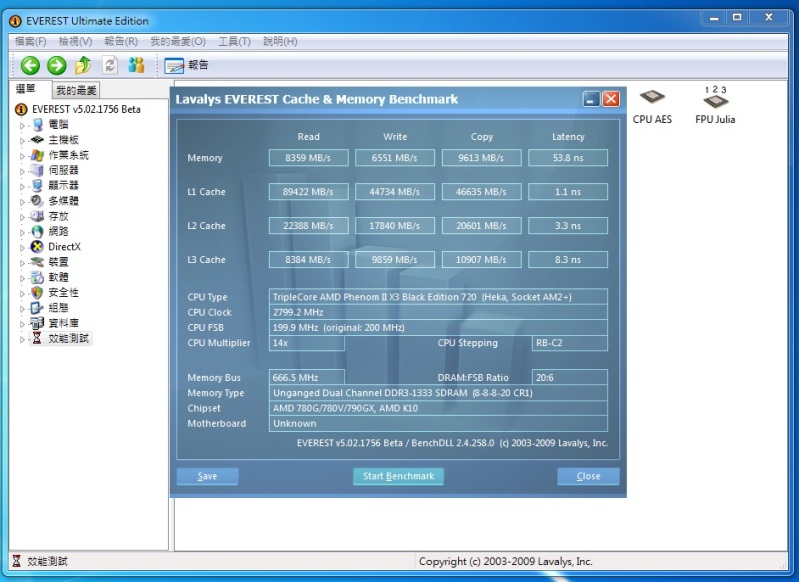The image size is (799, 582).
Task: Open the FPU Julia benchmark icon
Action: 715,105
